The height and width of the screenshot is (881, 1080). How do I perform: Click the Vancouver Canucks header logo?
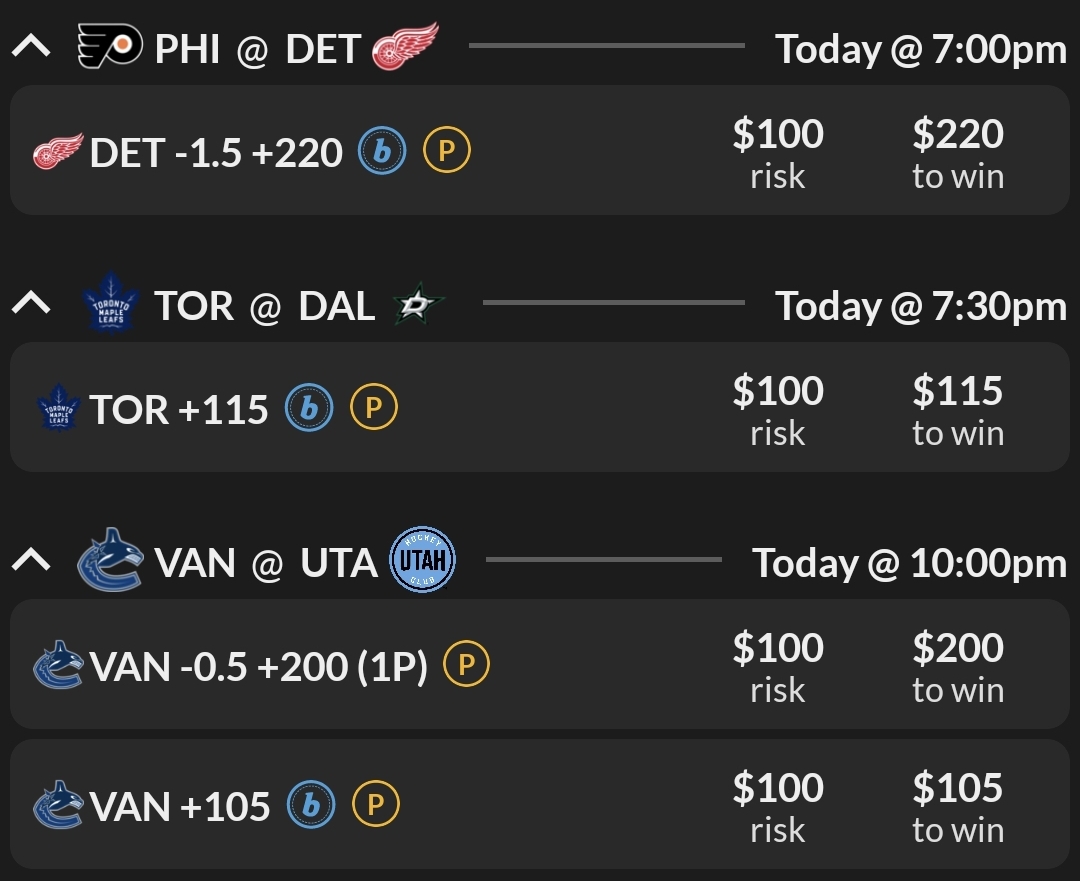108,562
